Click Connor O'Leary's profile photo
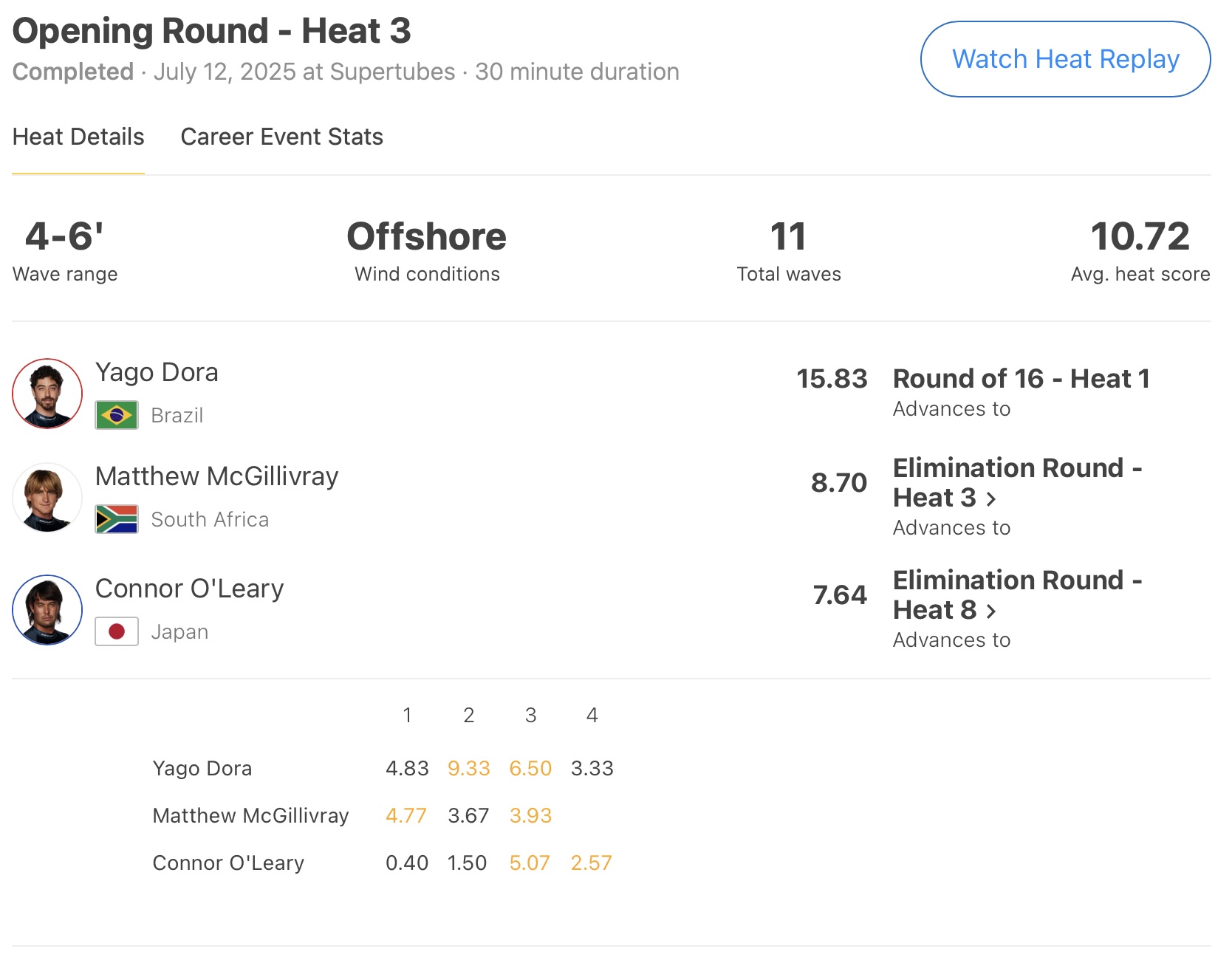1232x960 pixels. point(47,610)
